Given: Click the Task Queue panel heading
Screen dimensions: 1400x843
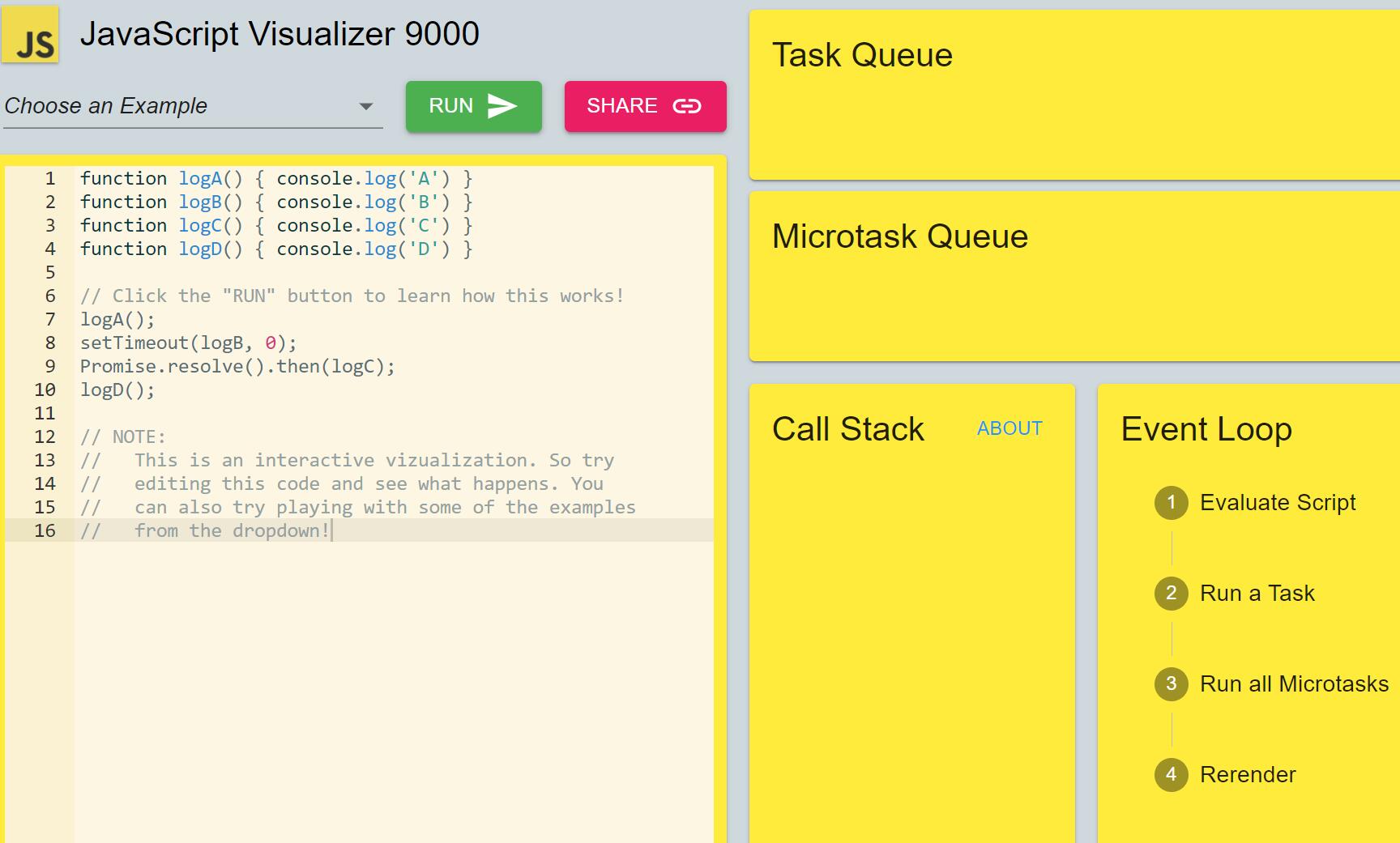Looking at the screenshot, I should pyautogui.click(x=862, y=56).
